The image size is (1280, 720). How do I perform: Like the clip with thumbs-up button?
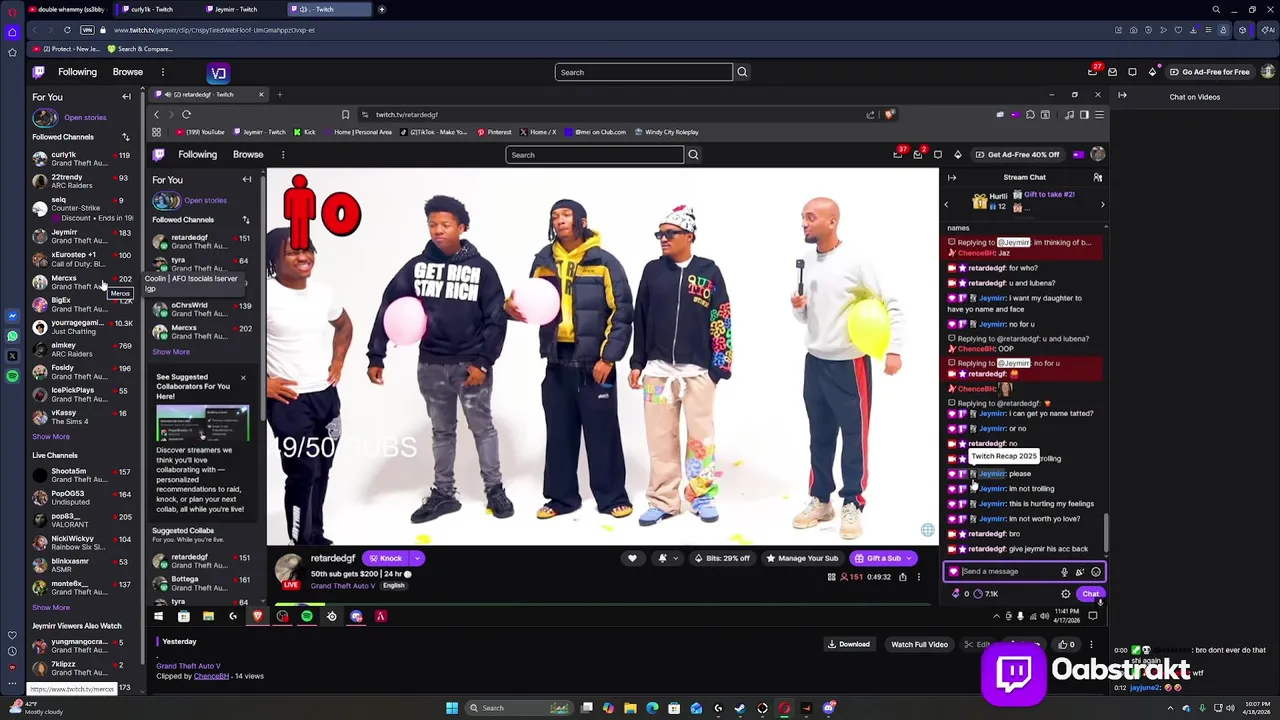coord(1066,645)
